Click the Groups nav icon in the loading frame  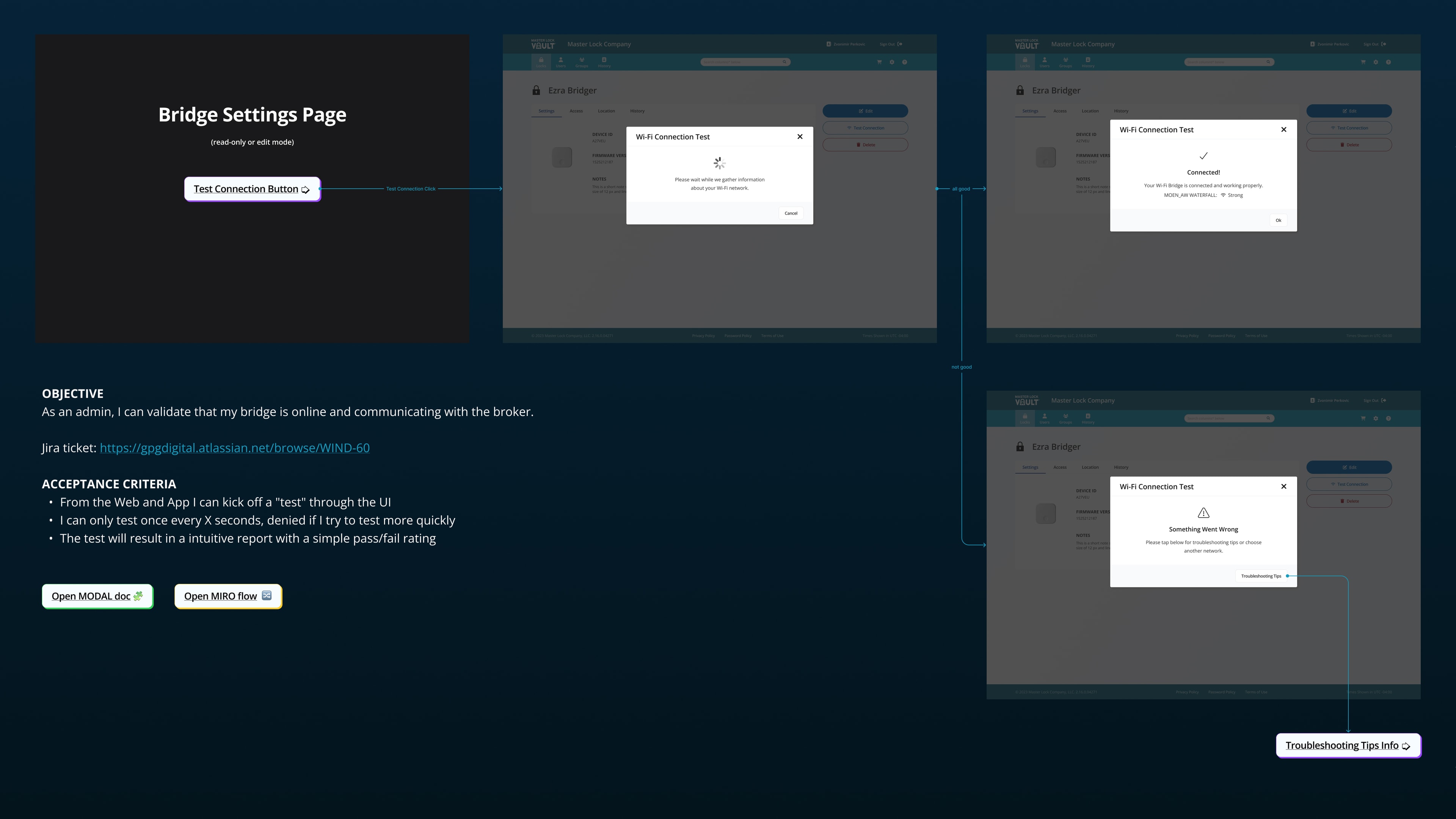pyautogui.click(x=582, y=62)
